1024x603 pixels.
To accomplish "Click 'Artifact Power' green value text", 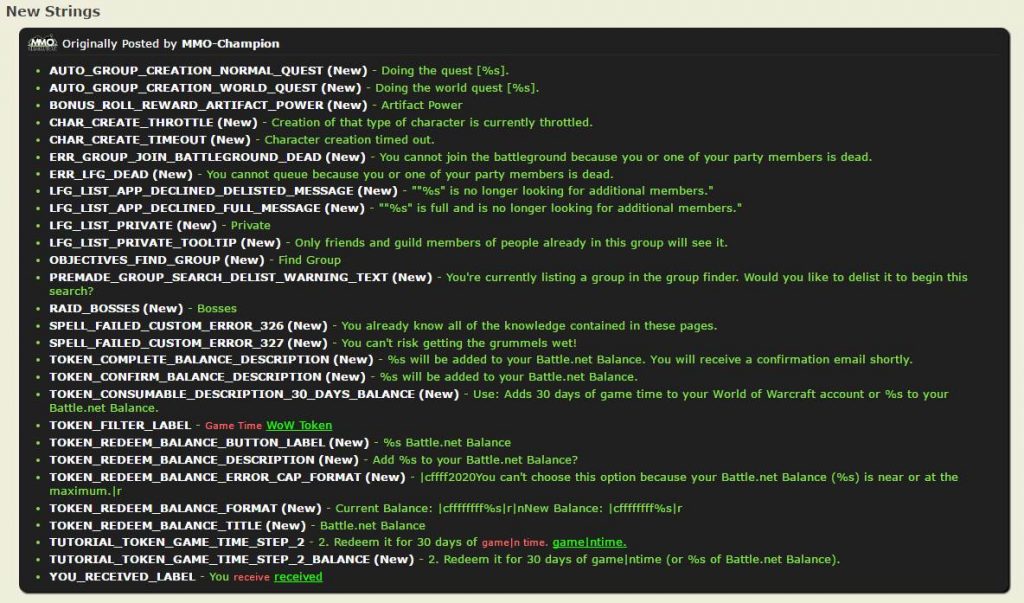I will coord(422,105).
